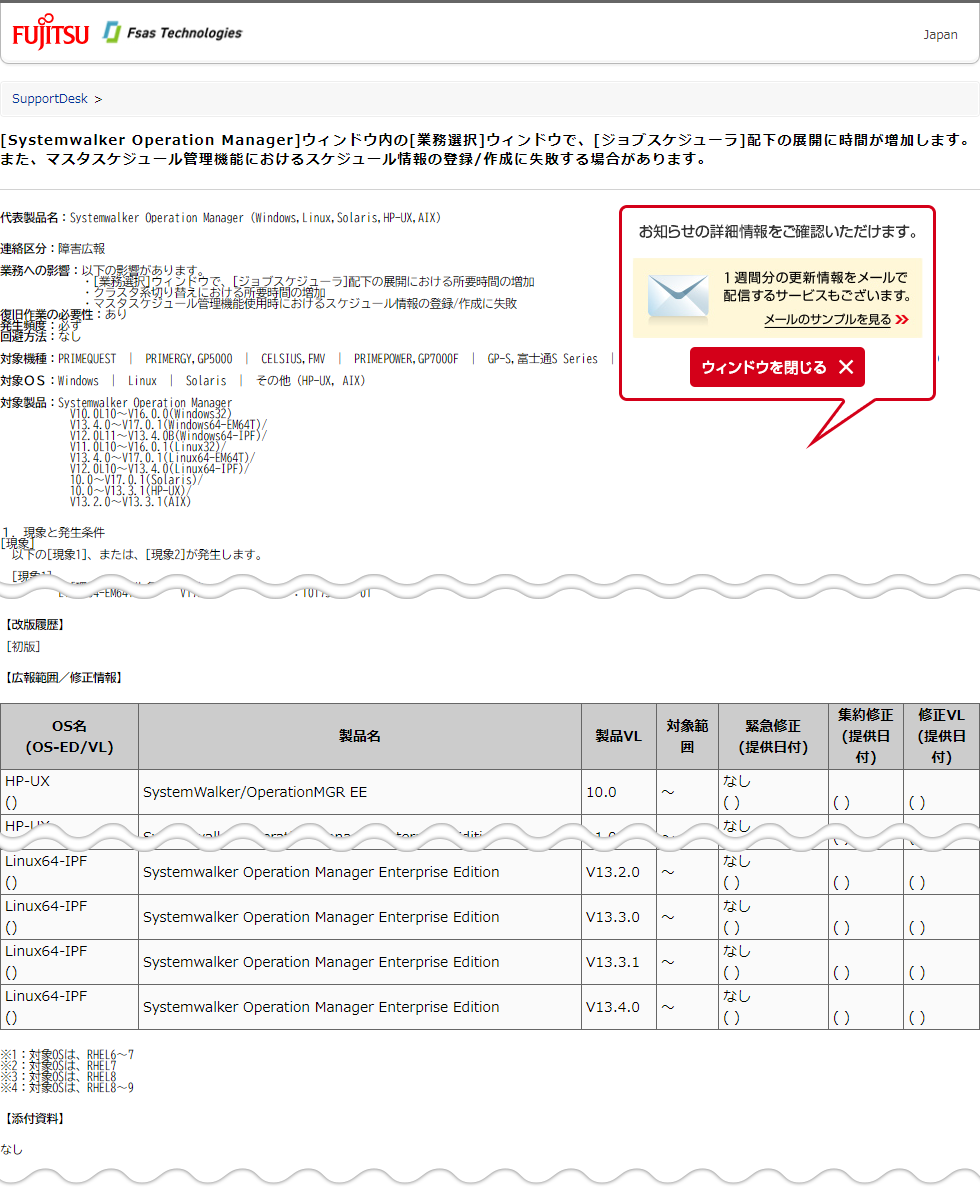This screenshot has height=1187, width=980.
Task: Select the CELSIUS, FMV model text
Action: click(x=293, y=359)
